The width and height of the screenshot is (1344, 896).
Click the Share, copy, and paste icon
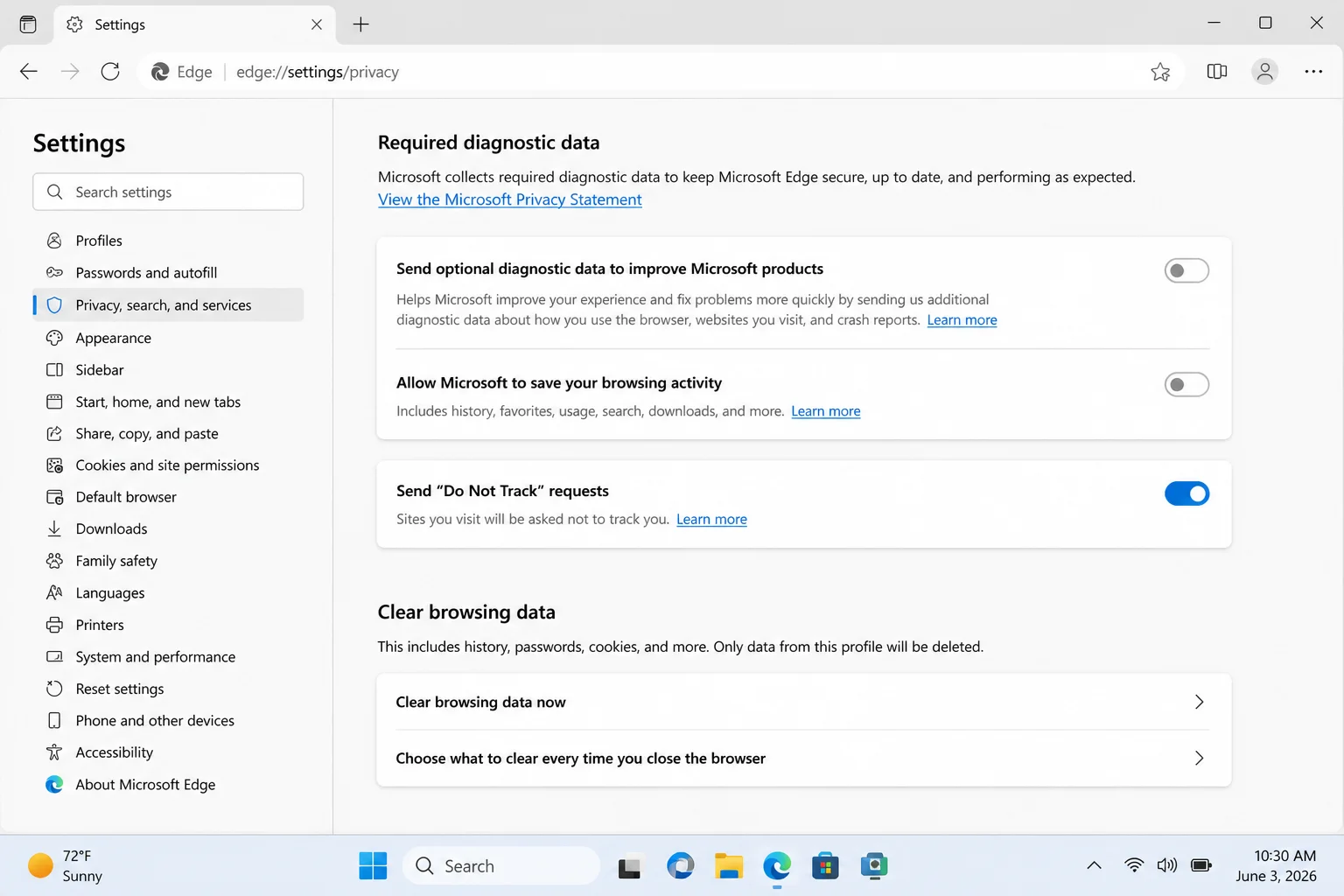coord(54,434)
